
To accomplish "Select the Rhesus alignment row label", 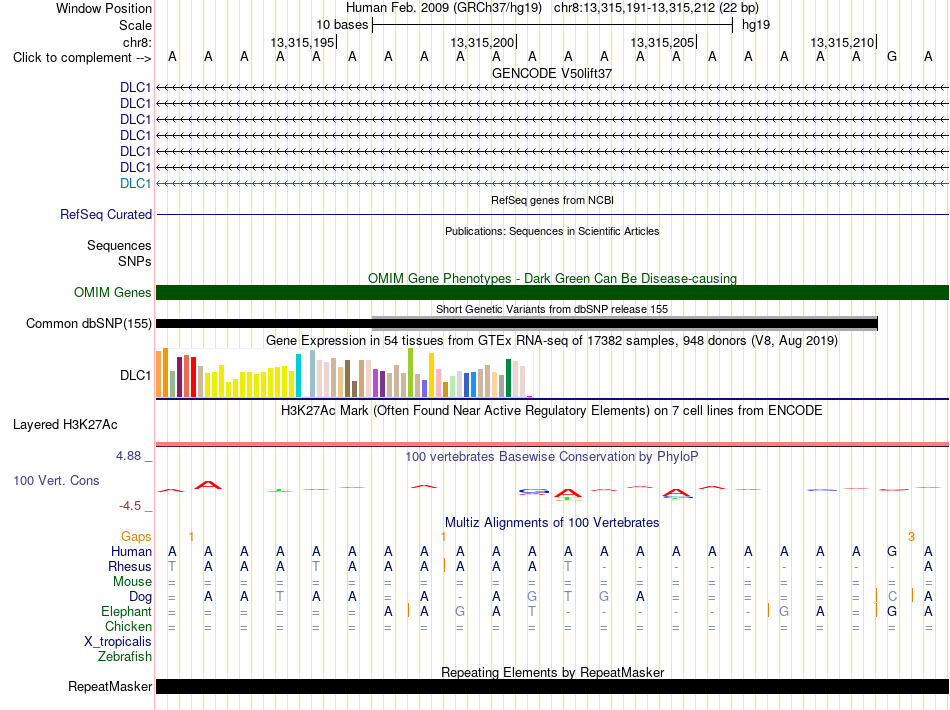I will pos(130,566).
